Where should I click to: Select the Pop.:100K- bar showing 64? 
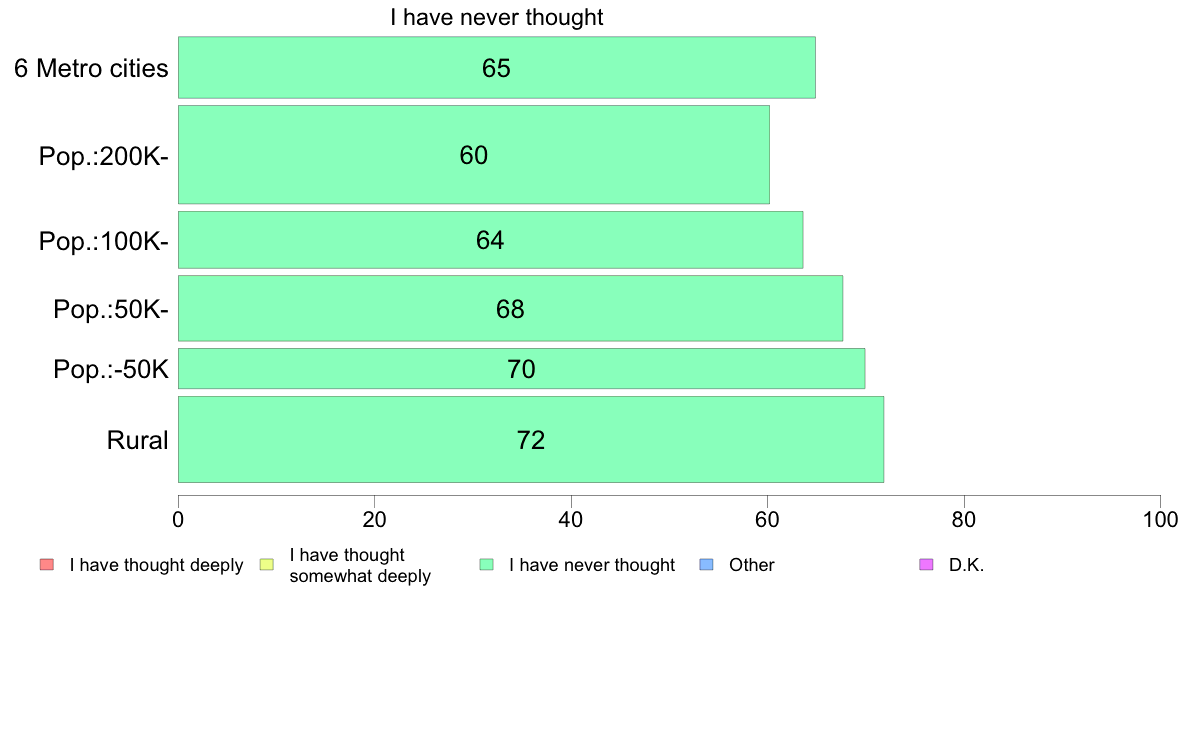point(490,240)
